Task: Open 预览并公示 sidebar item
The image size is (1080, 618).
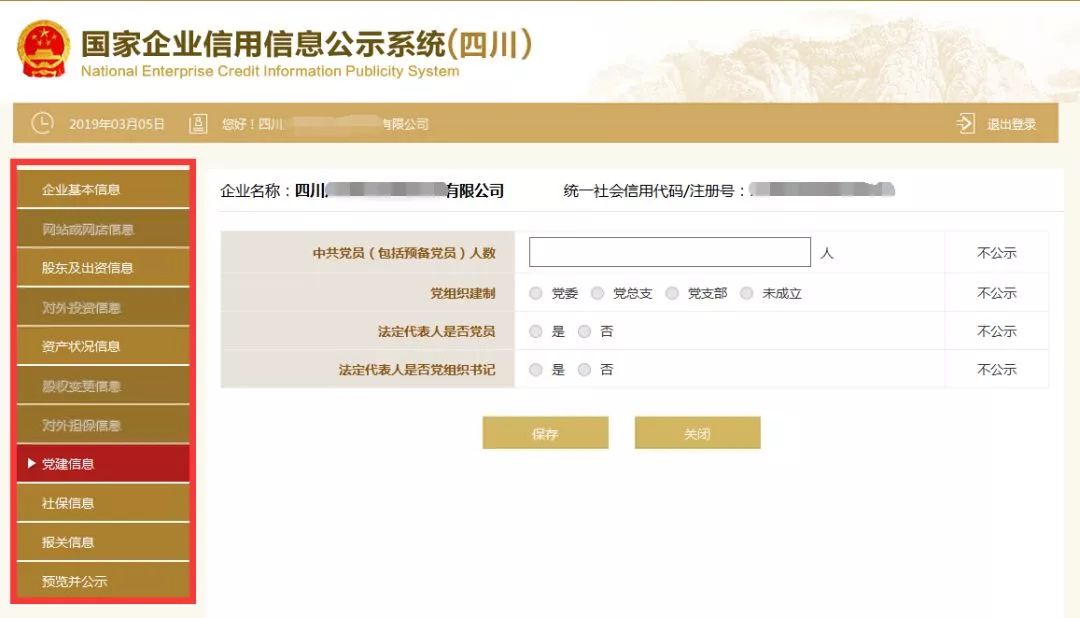Action: point(103,581)
